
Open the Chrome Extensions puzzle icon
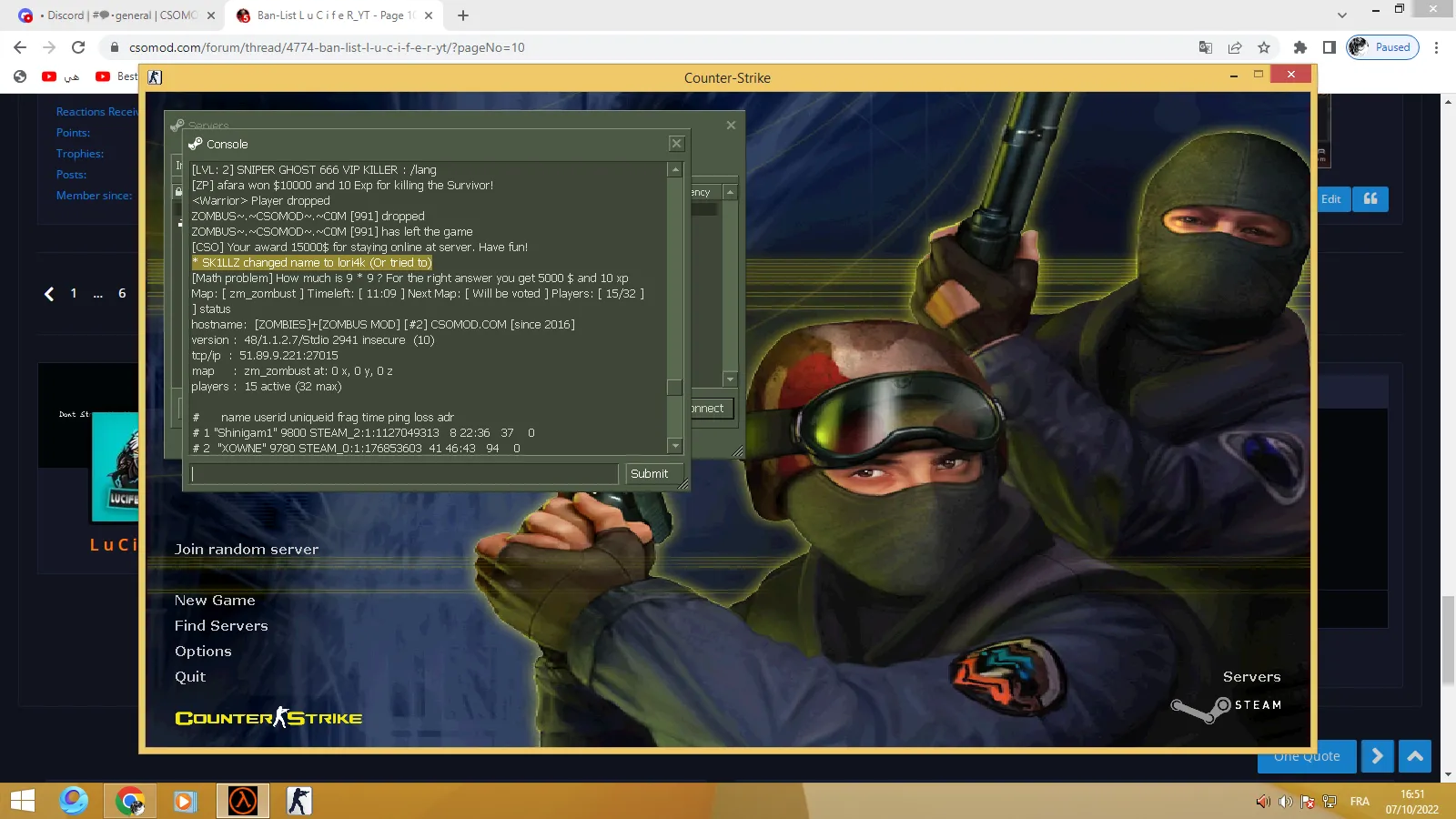coord(1300,47)
